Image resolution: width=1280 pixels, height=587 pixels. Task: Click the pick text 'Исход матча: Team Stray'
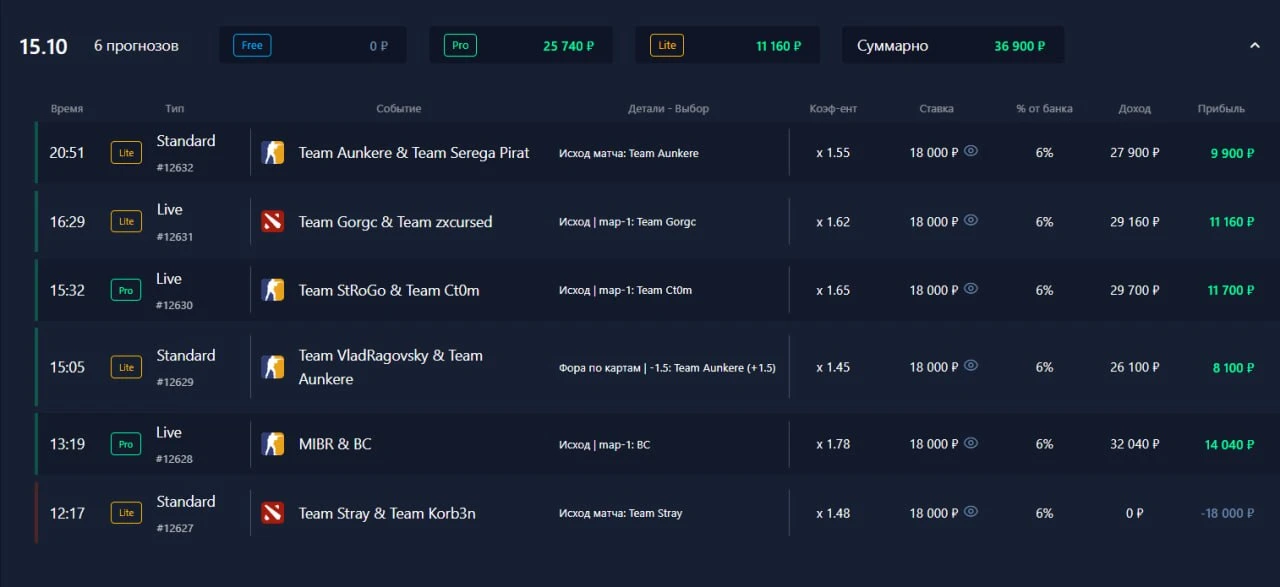pyautogui.click(x=620, y=513)
